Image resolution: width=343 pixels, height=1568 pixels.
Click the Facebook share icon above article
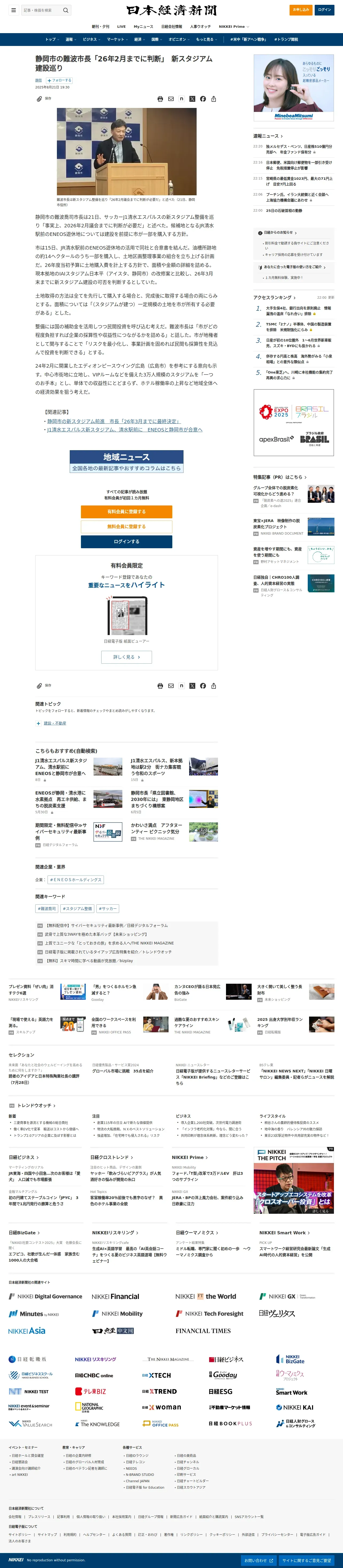[x=202, y=99]
